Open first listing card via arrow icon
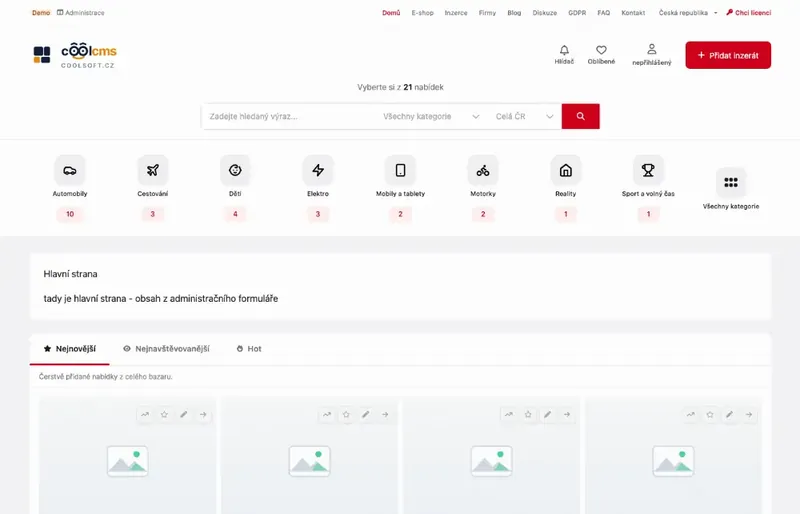The image size is (800, 514). tap(203, 414)
